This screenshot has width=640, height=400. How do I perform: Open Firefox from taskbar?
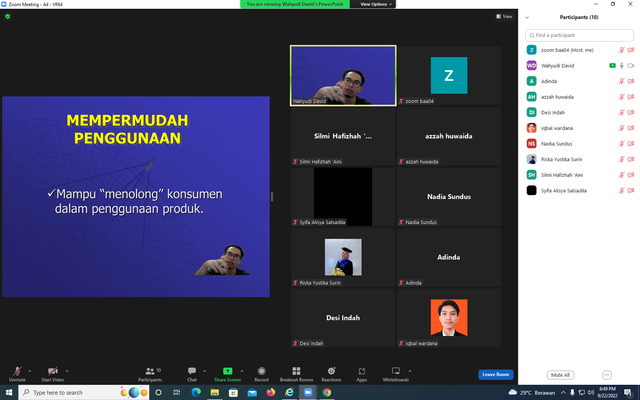point(271,392)
